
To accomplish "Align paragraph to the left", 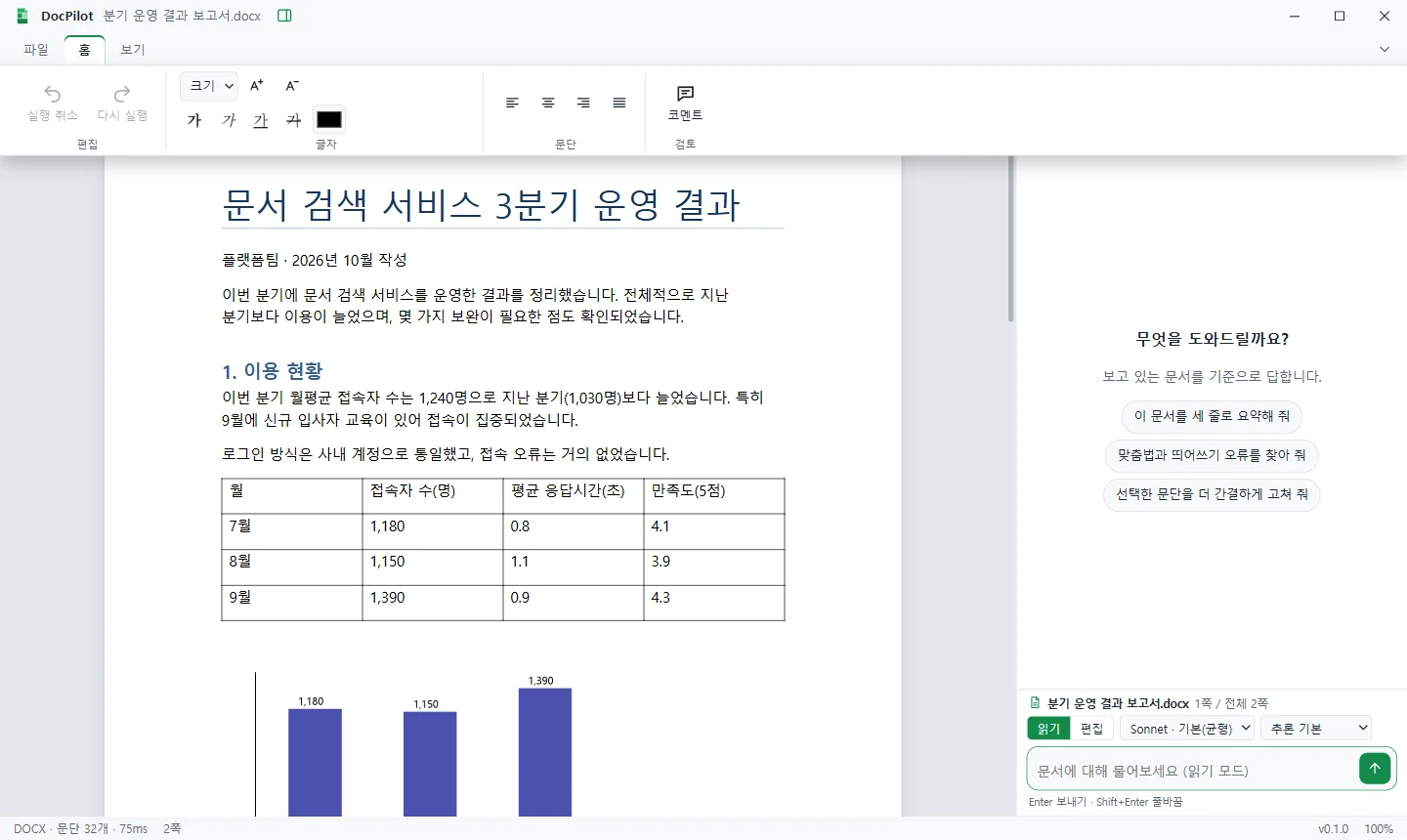I will point(512,103).
